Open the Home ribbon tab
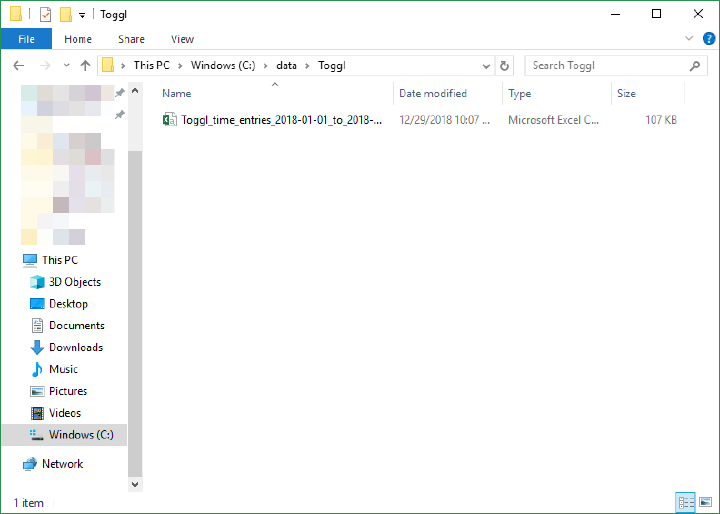Image resolution: width=720 pixels, height=514 pixels. pos(78,39)
